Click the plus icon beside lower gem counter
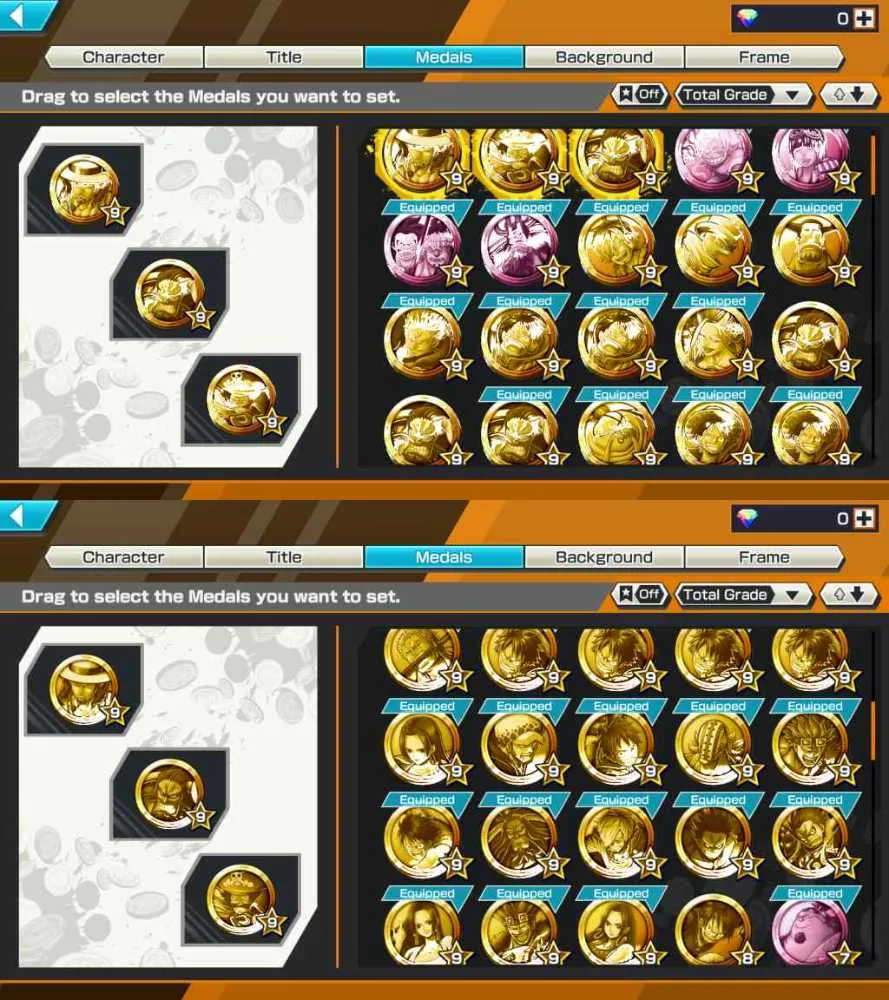 864,518
